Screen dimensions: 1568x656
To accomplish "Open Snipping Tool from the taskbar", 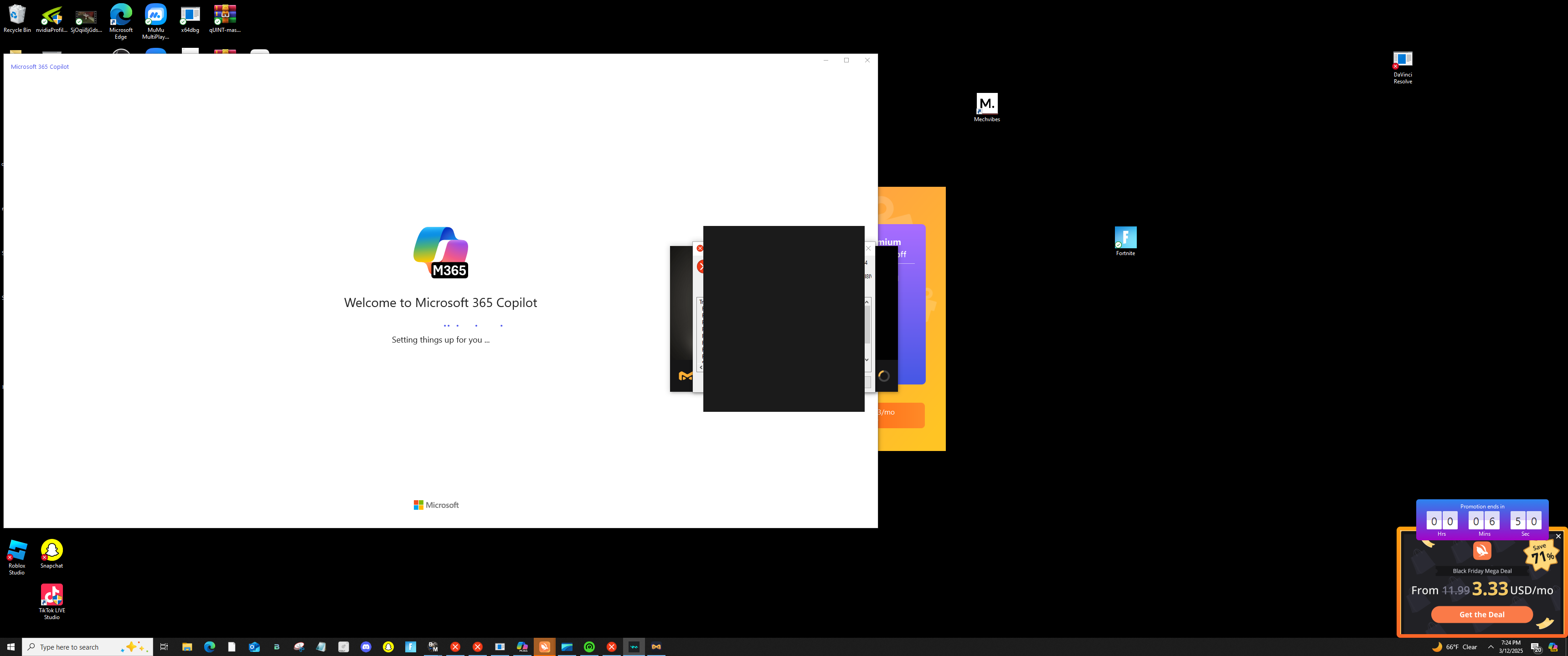I will (299, 647).
